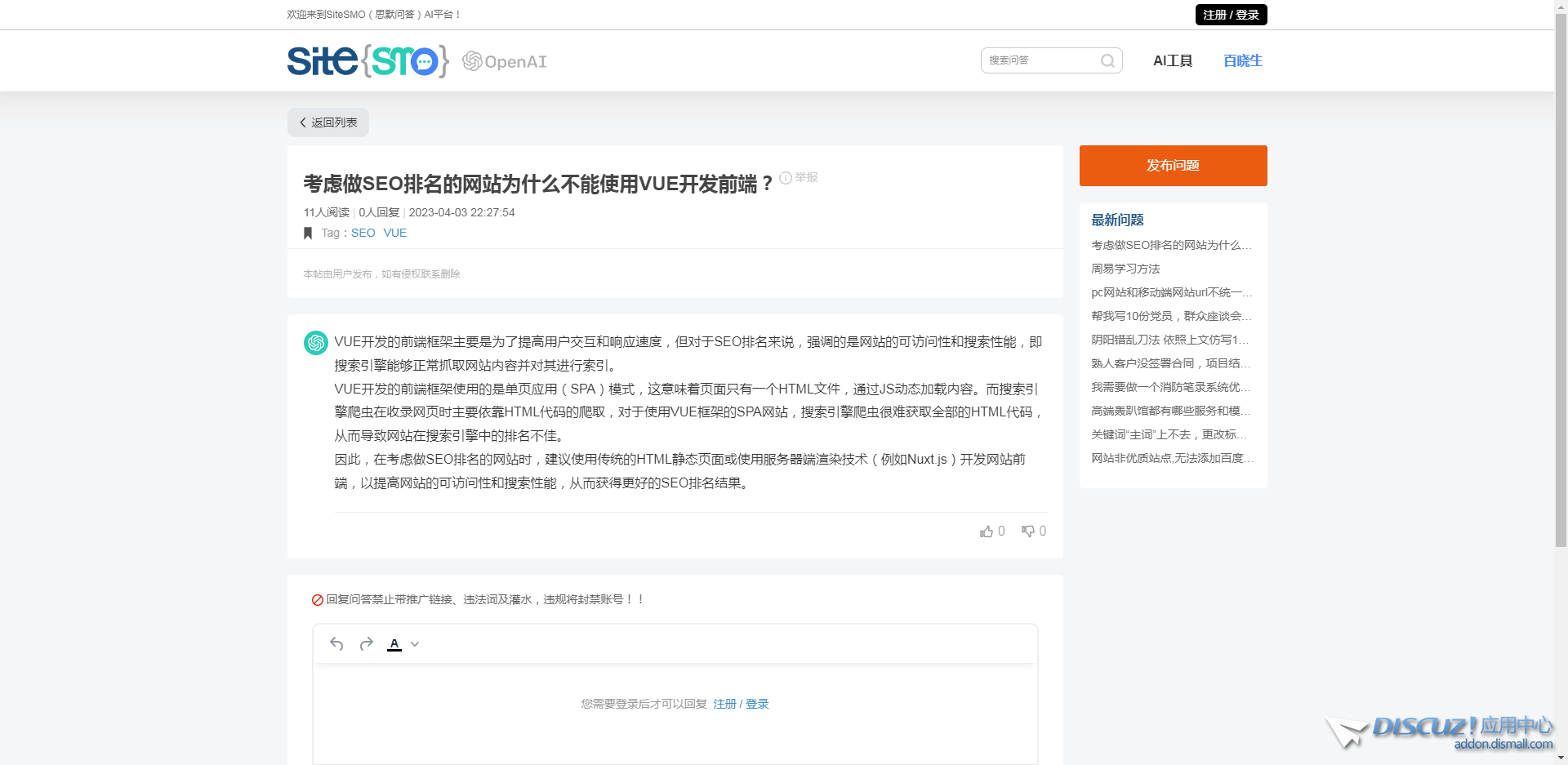The width and height of the screenshot is (1568, 765).
Task: Open the SEO tag link
Action: [363, 233]
